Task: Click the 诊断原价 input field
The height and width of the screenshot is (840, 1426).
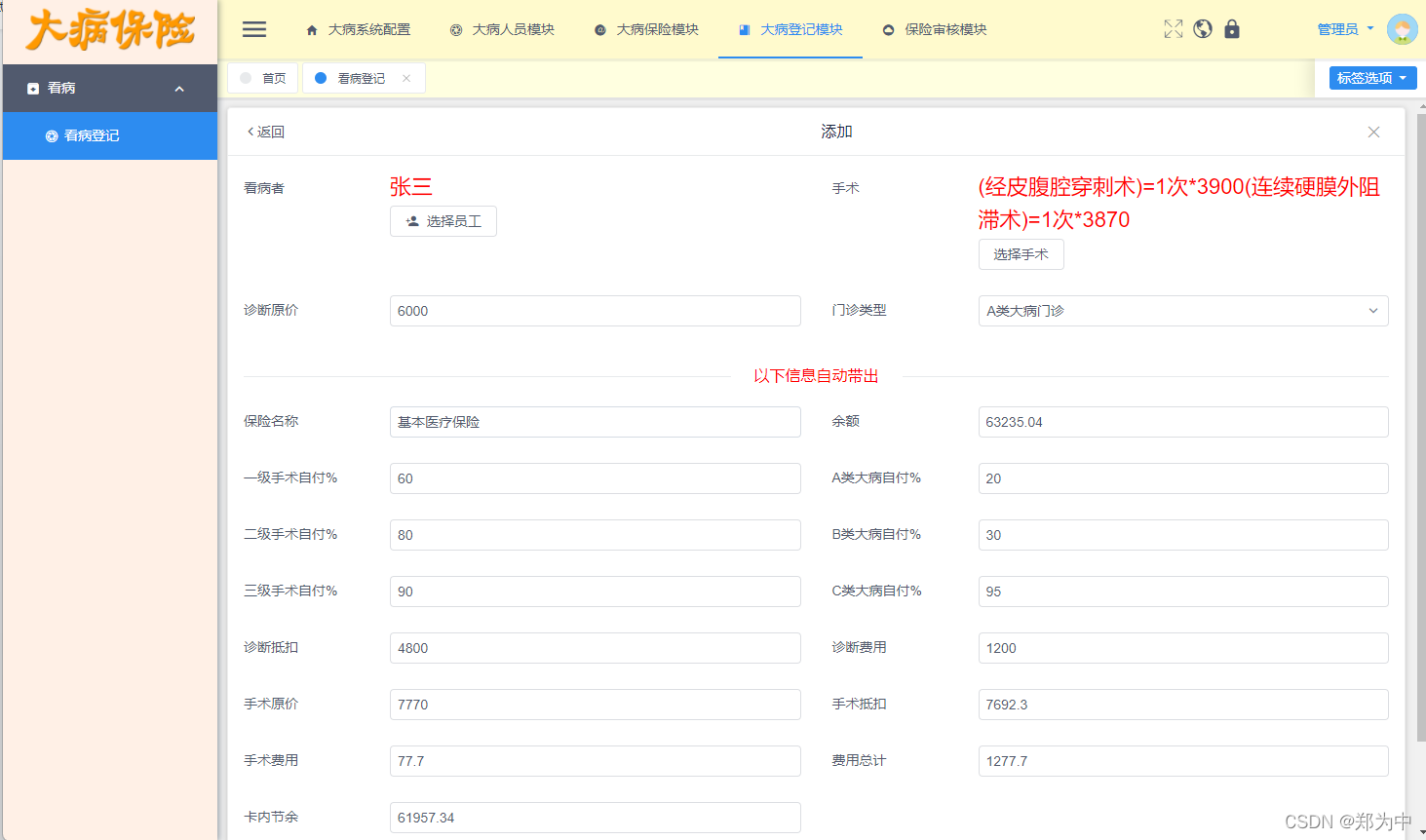Action: pyautogui.click(x=595, y=311)
